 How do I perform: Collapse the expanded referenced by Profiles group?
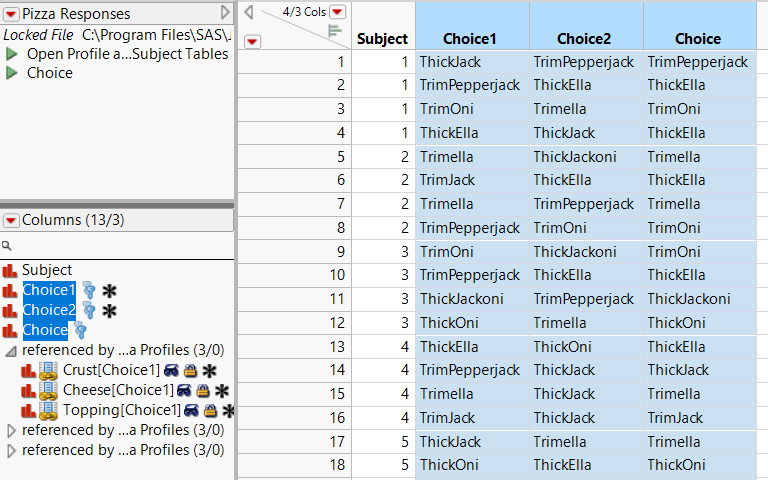click(x=11, y=351)
